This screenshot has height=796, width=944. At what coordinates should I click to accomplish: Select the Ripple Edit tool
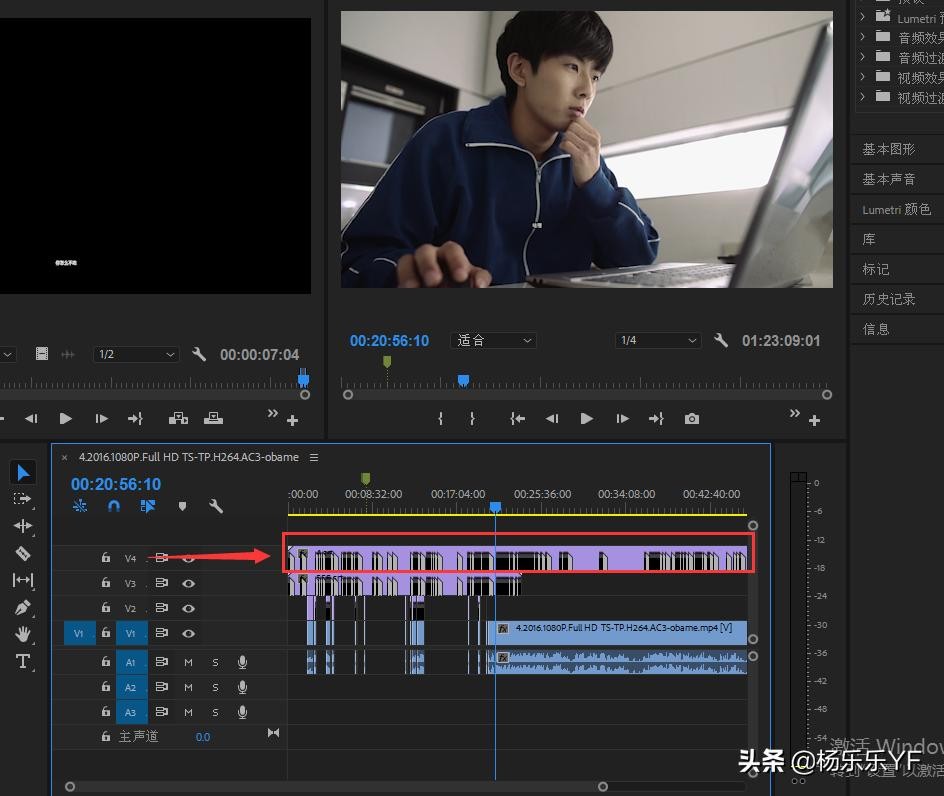point(22,526)
